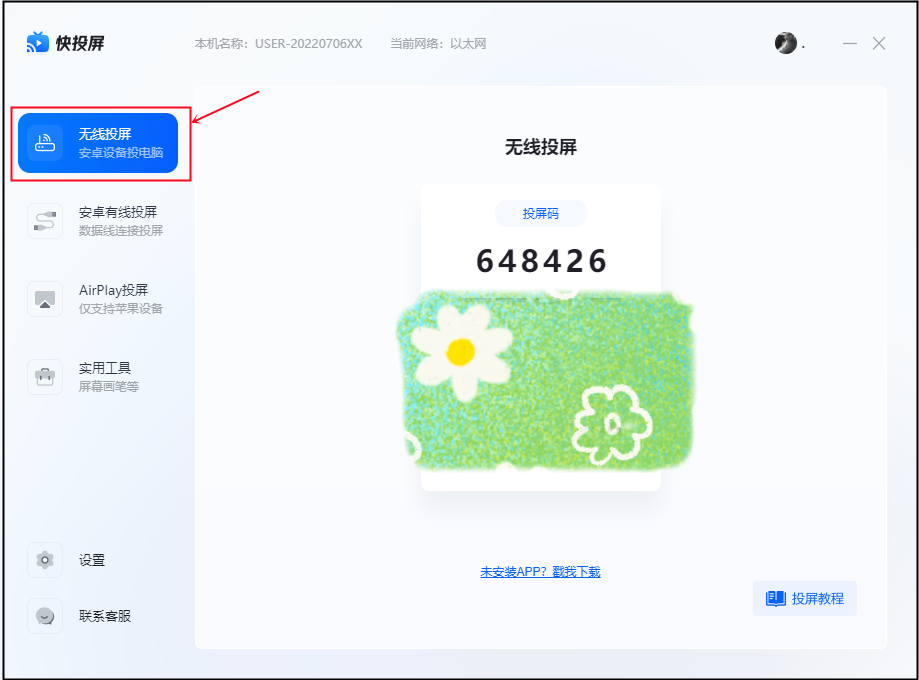Click the 未安装APP?戳我下载 link
Viewport: 919px width, 680px height.
point(540,572)
